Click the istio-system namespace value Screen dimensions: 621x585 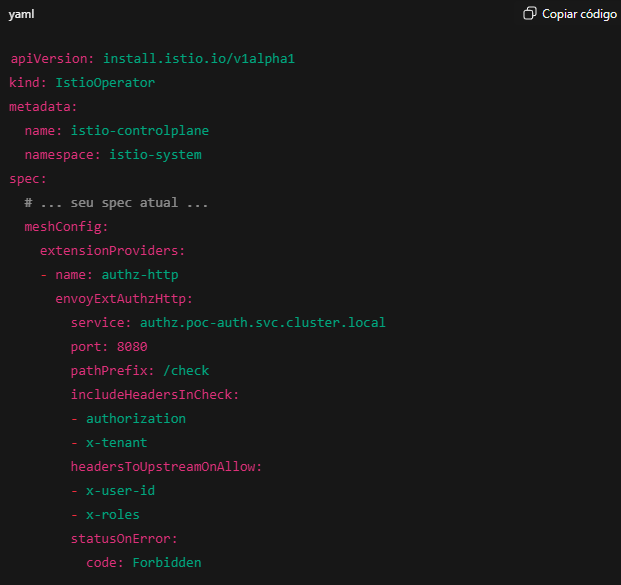[155, 155]
